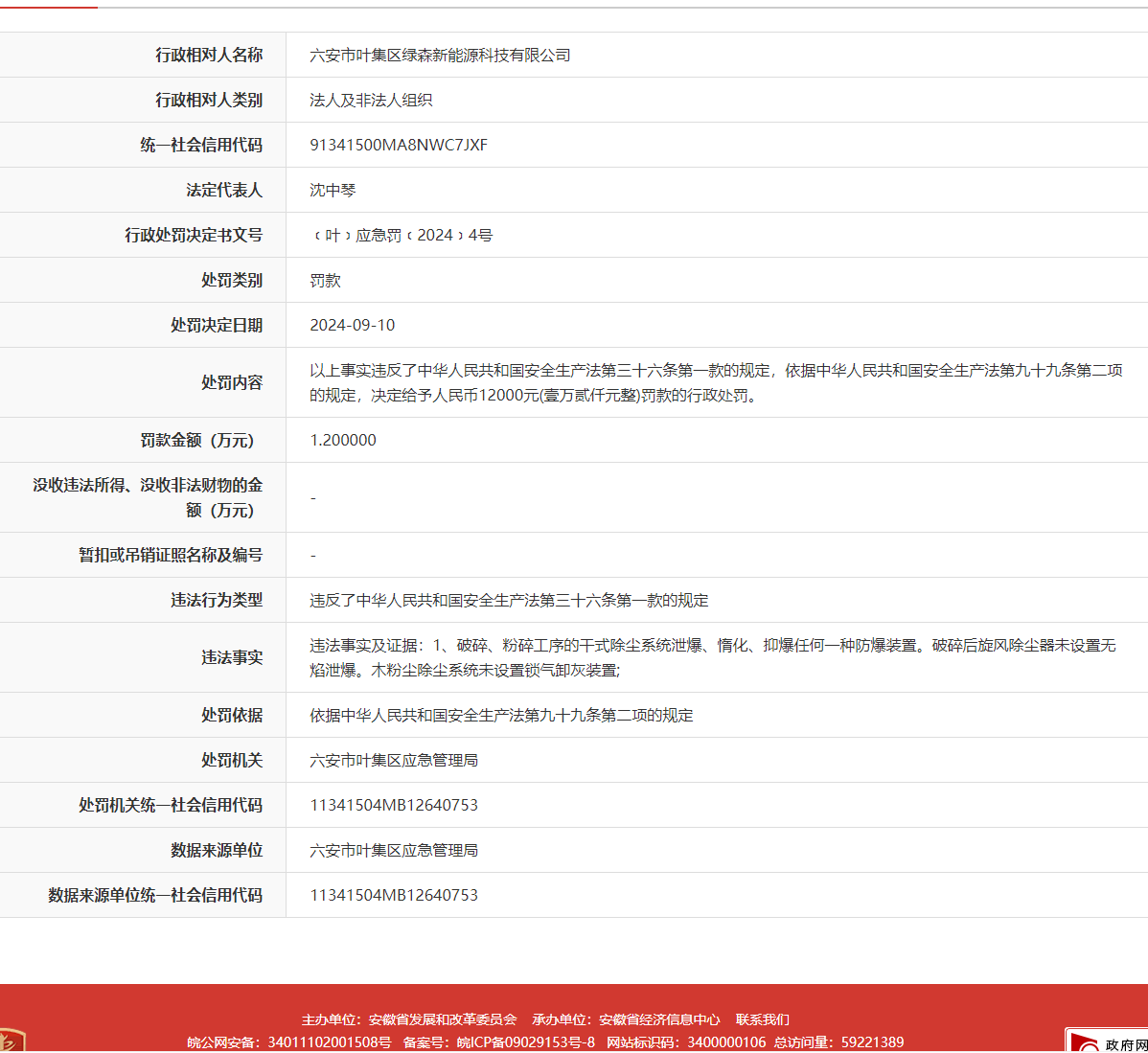This screenshot has height=1053, width=1148.
Task: Click the 网站标识码 3400000106 text
Action: (x=686, y=1042)
